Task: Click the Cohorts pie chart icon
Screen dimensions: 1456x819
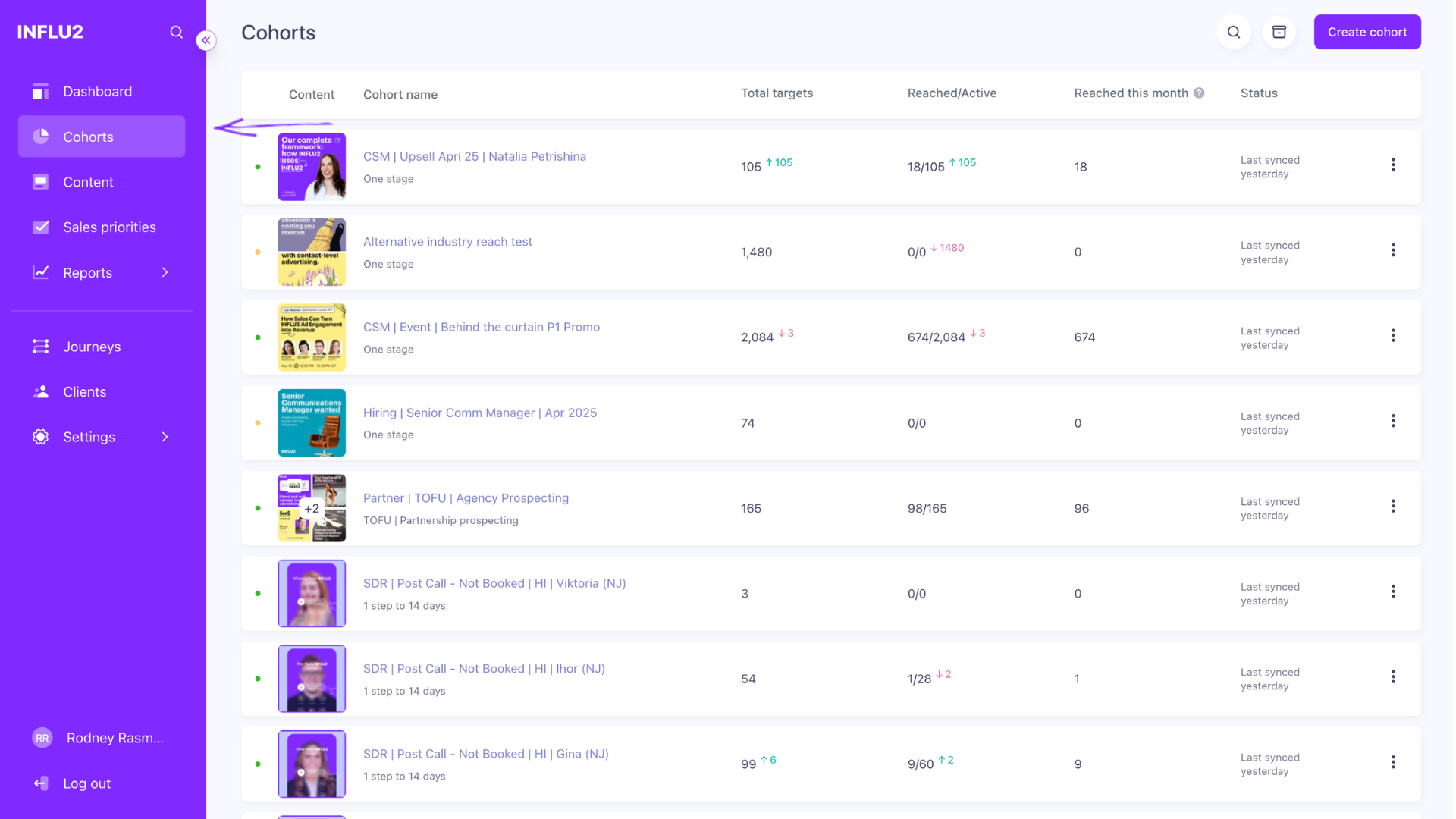Action: point(41,136)
